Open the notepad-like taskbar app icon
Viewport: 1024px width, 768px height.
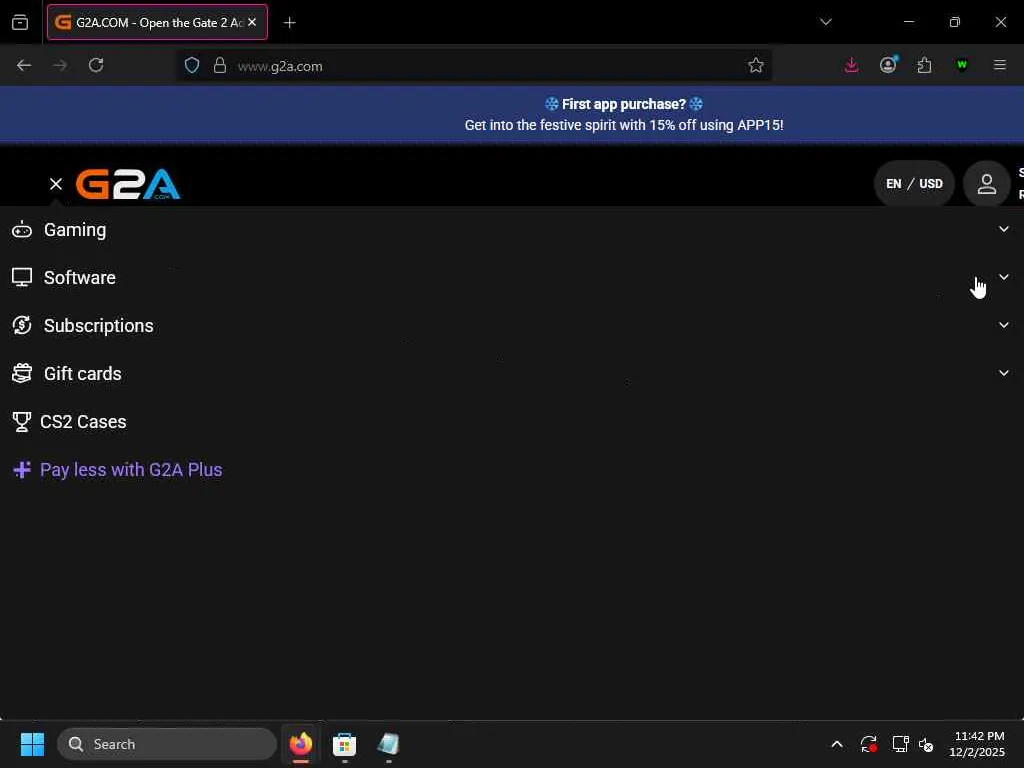(x=388, y=744)
